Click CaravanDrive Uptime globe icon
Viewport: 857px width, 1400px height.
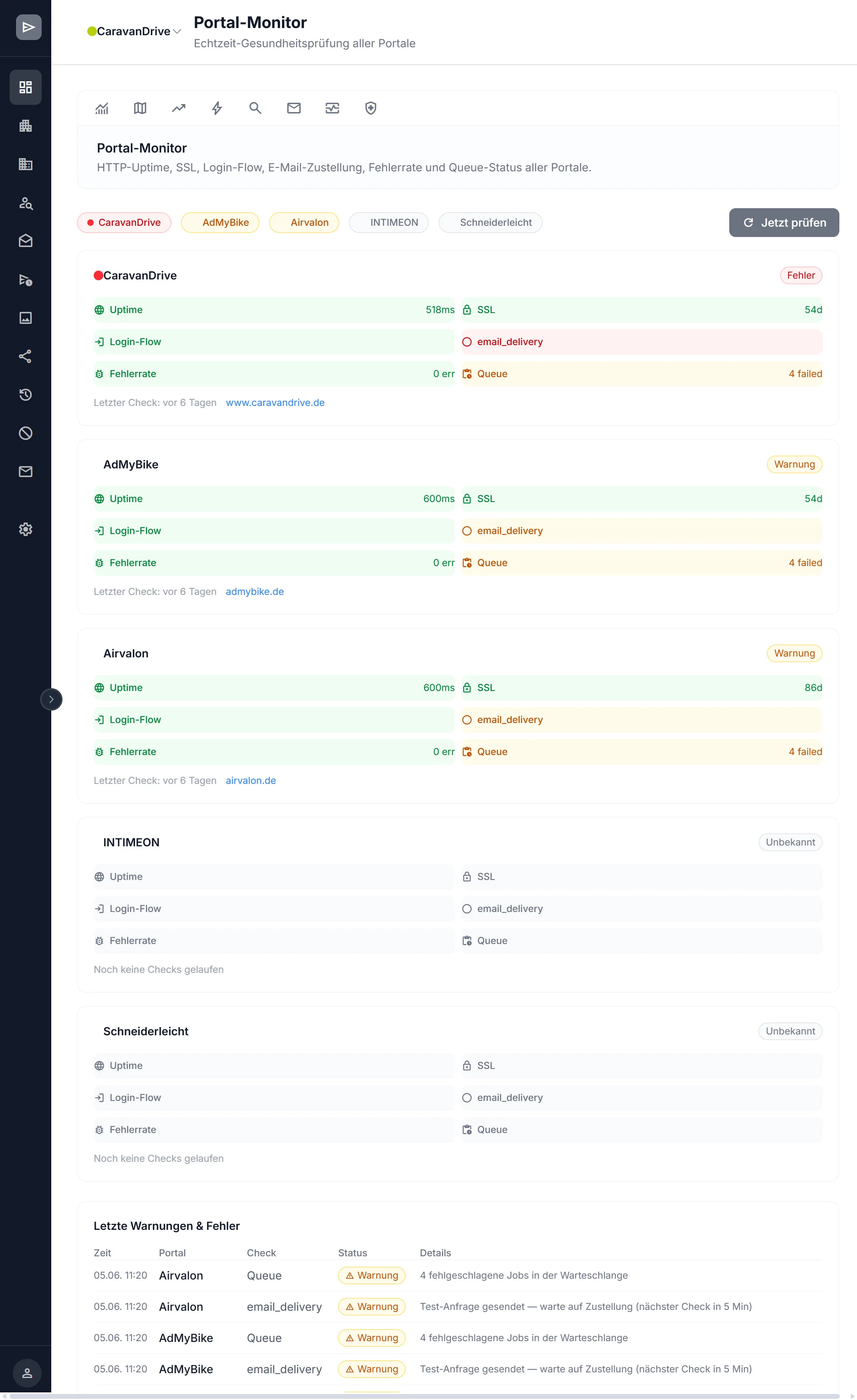click(99, 309)
